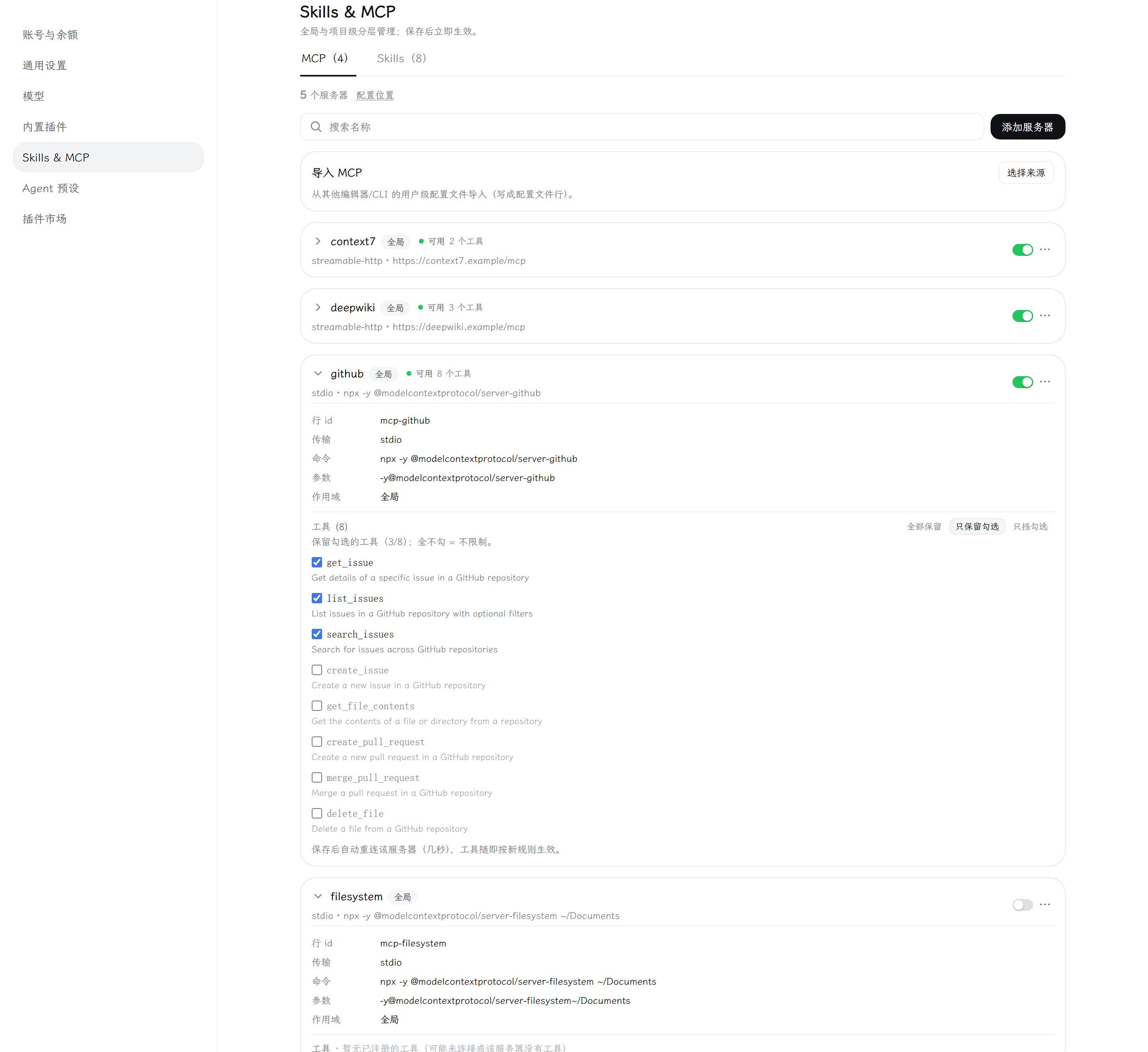This screenshot has width=1148, height=1052.
Task: Click the mcp-github row id value
Action: 405,421
